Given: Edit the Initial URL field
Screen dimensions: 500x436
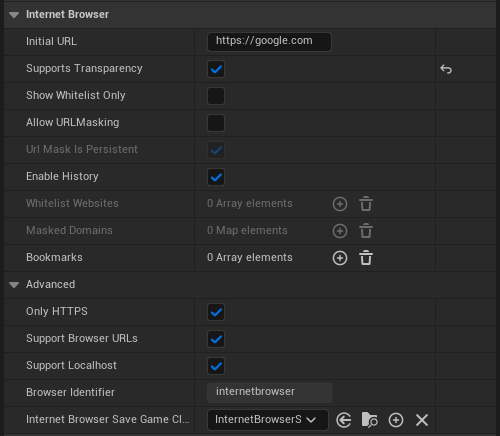Looking at the screenshot, I should [269, 42].
